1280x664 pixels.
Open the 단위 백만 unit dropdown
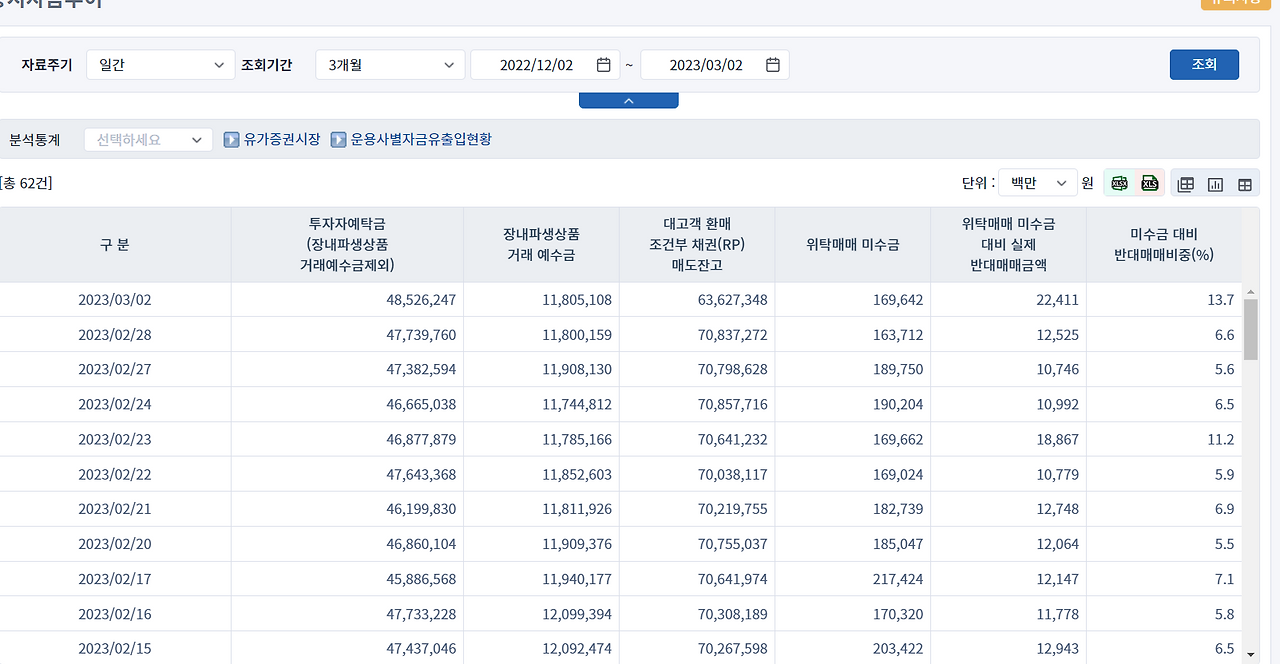1038,183
